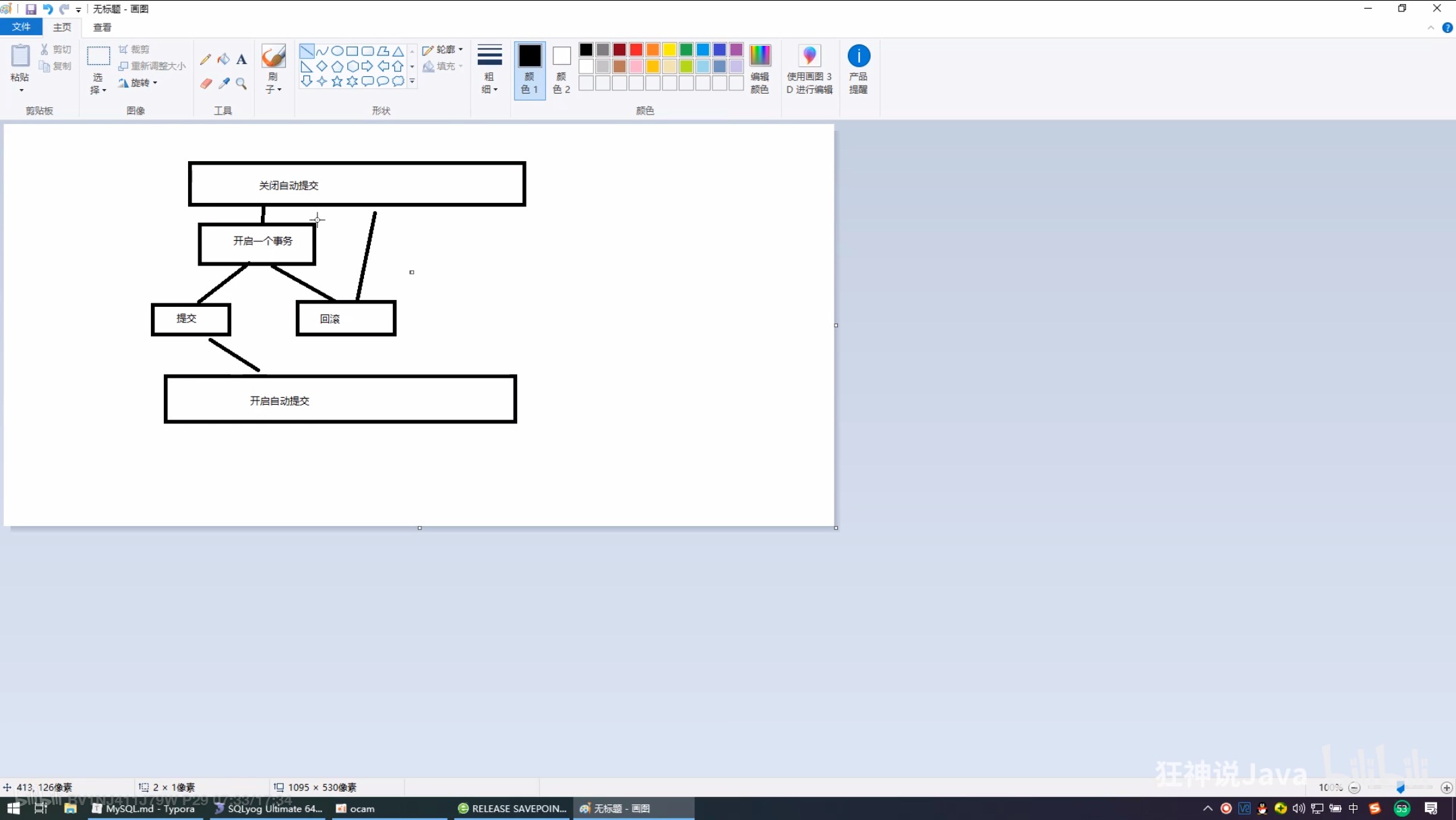Open the line Size dropdown
Screen dimensions: 1456x820
click(489, 69)
